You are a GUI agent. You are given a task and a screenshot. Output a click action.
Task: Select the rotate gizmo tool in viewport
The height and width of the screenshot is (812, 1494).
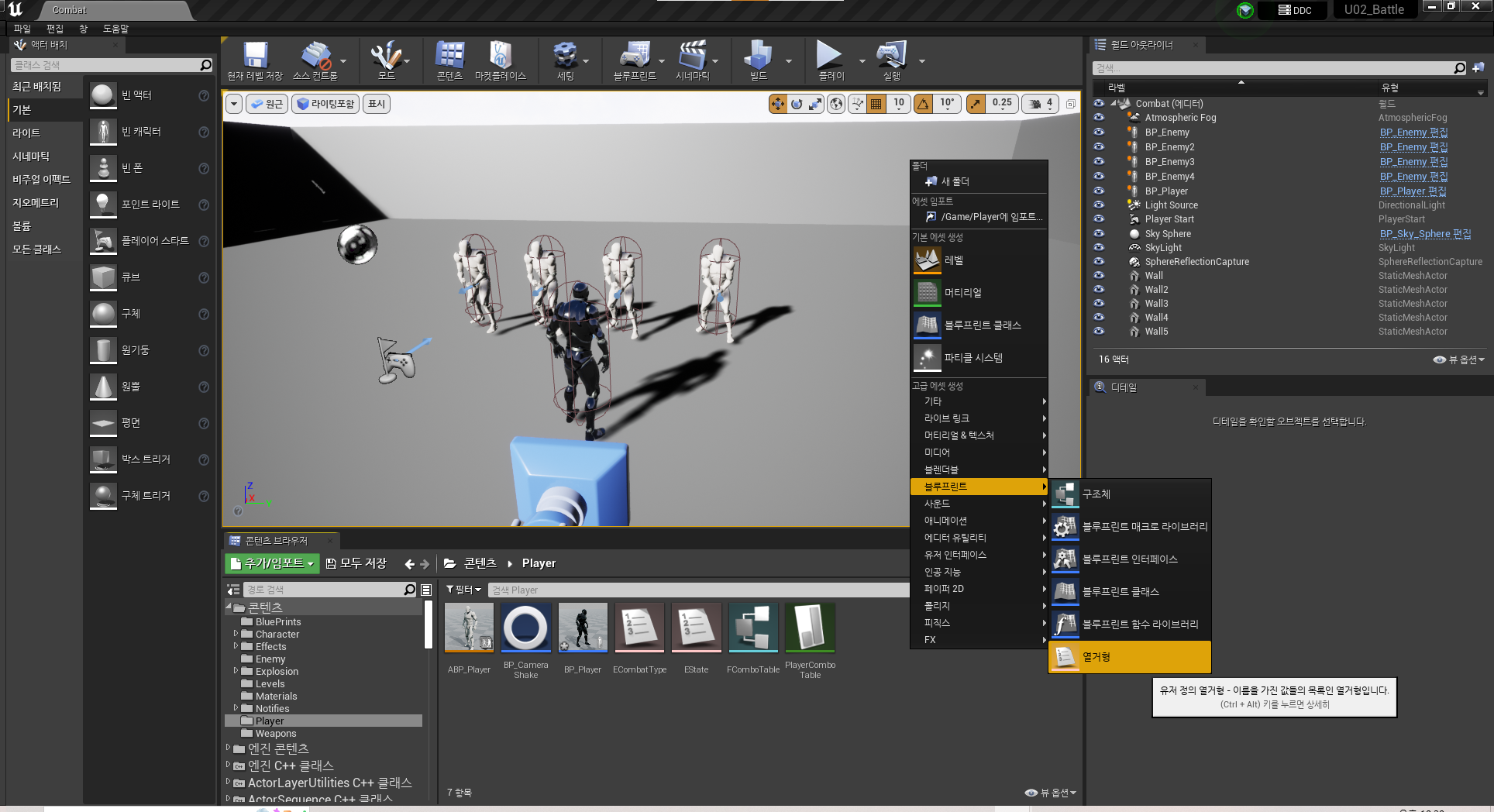[797, 104]
